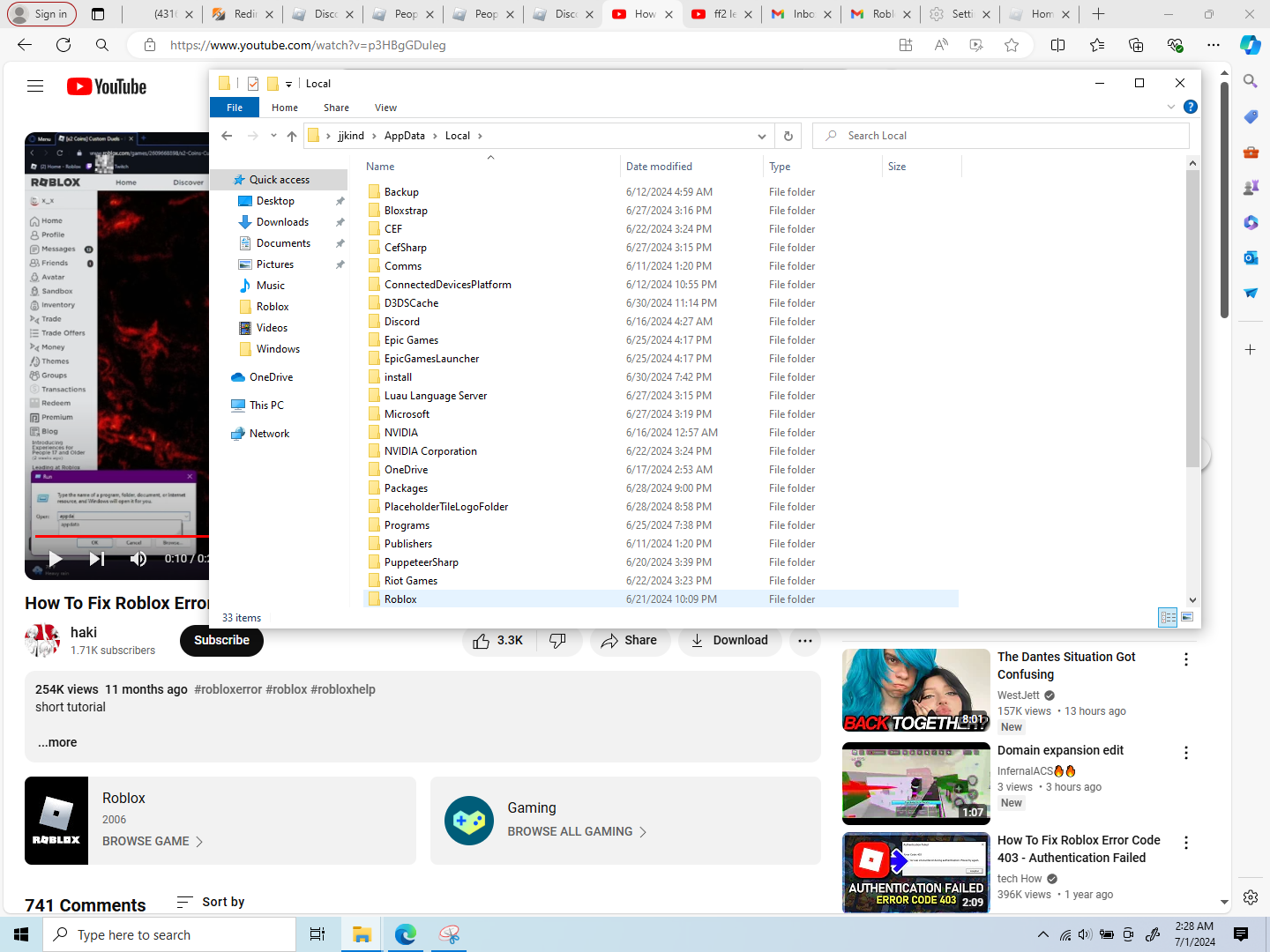This screenshot has width=1270, height=952.
Task: Open the Share ribbon tab
Action: [x=336, y=108]
